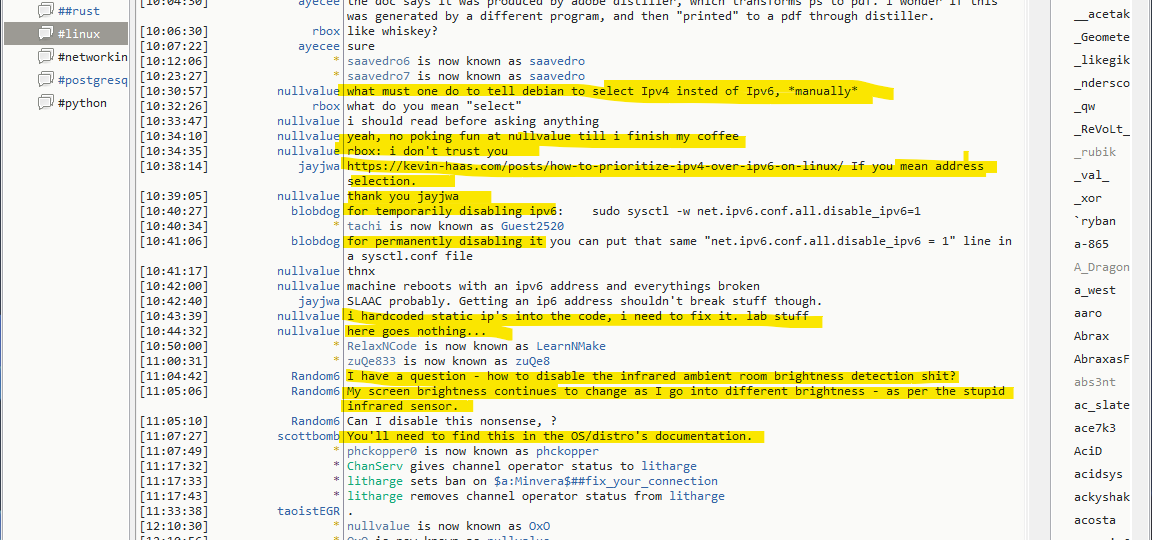The width and height of the screenshot is (1152, 540).
Task: Select the scottbomb sender nickname
Action: click(x=308, y=436)
